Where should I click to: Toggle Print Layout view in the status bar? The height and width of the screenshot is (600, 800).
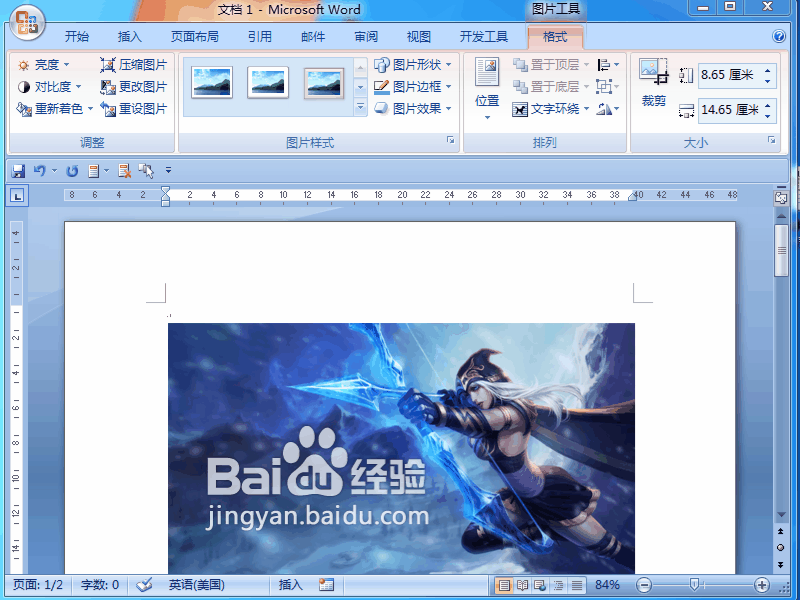pos(504,584)
